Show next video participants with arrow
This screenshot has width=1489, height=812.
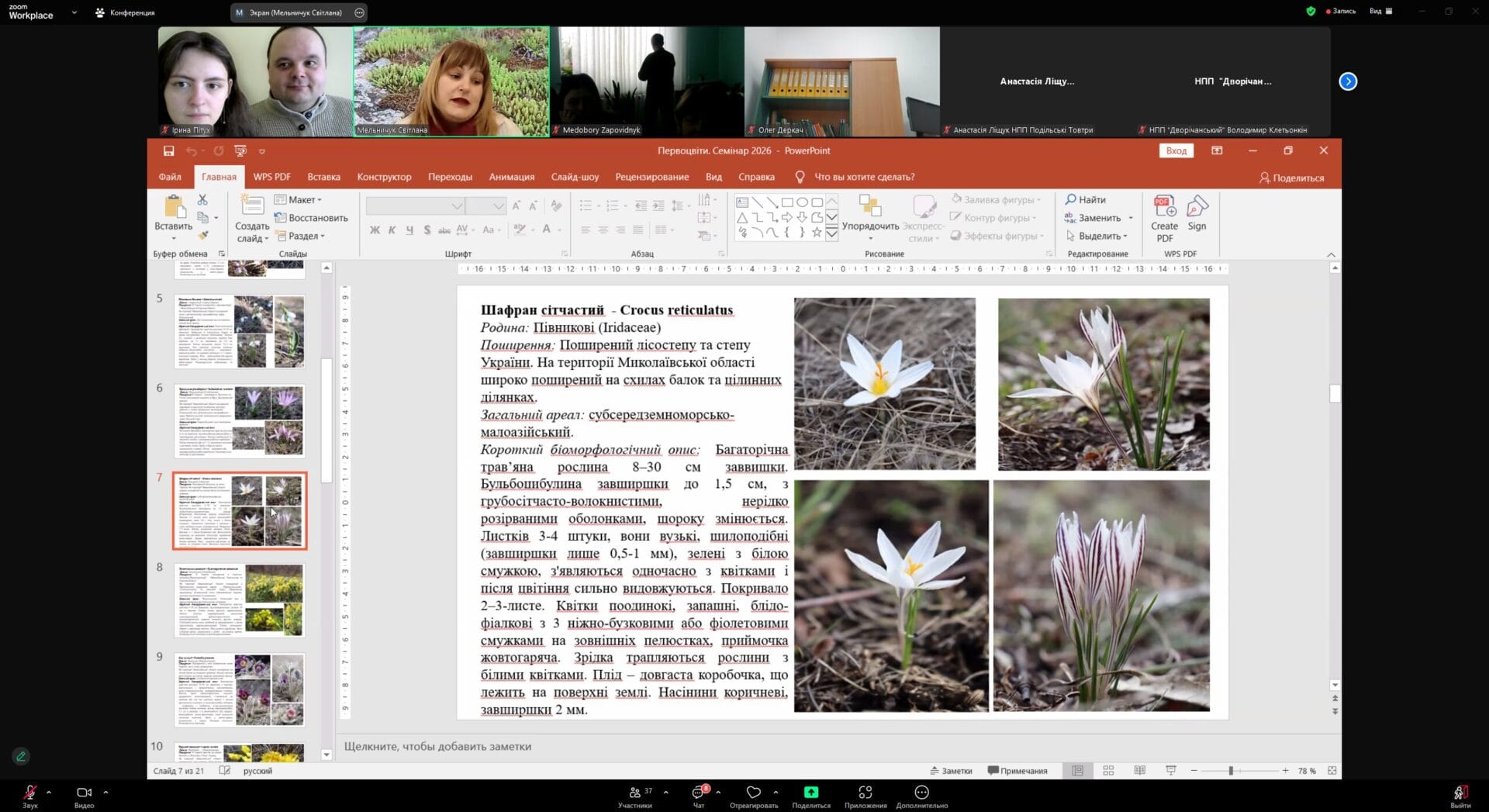tap(1348, 81)
